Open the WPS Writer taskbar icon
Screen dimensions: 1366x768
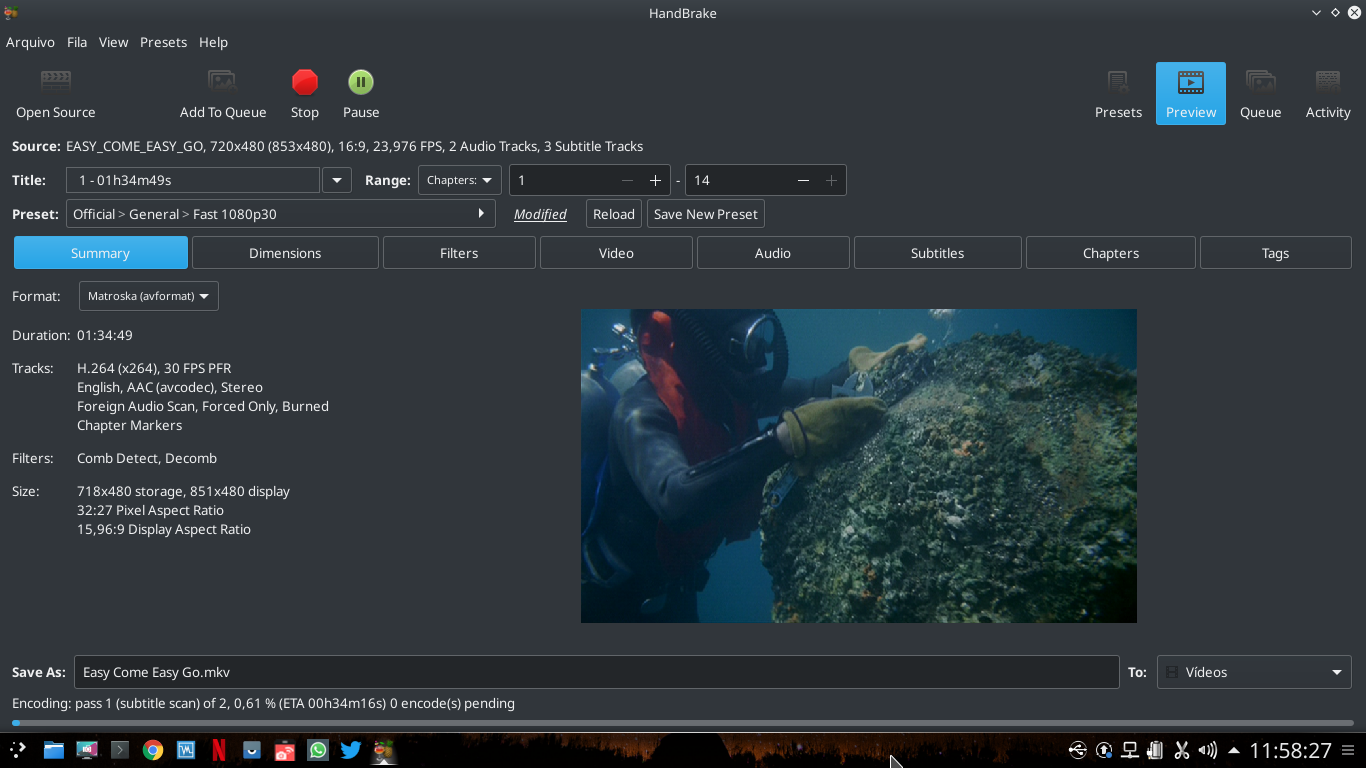pyautogui.click(x=186, y=750)
